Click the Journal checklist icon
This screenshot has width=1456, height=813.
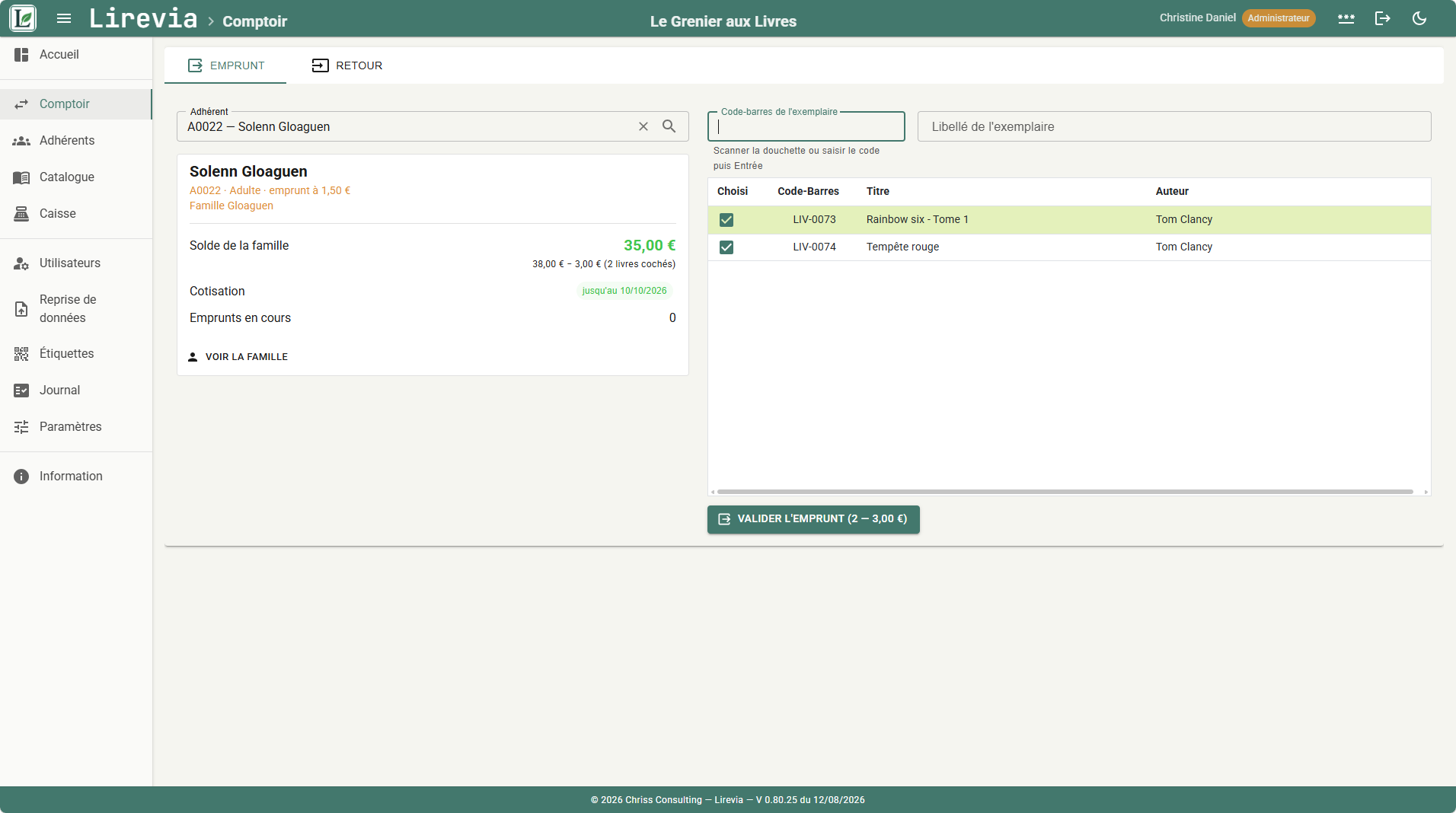click(x=21, y=391)
